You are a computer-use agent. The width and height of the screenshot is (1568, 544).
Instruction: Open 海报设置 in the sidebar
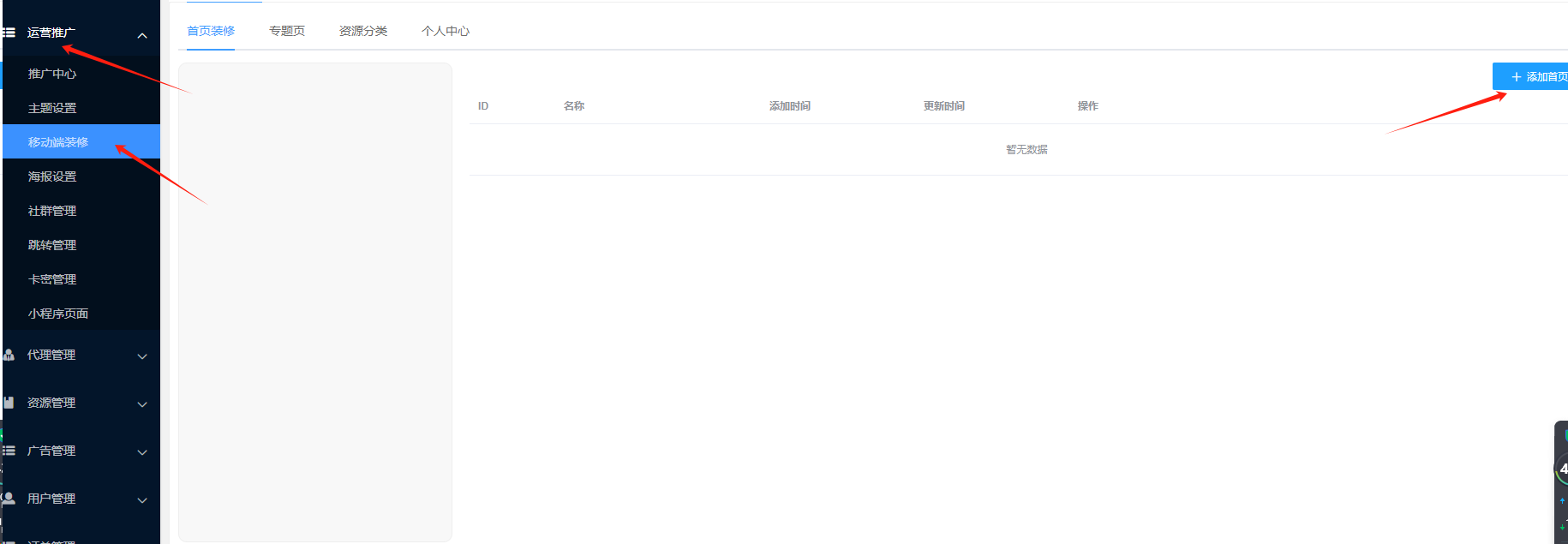[81, 176]
